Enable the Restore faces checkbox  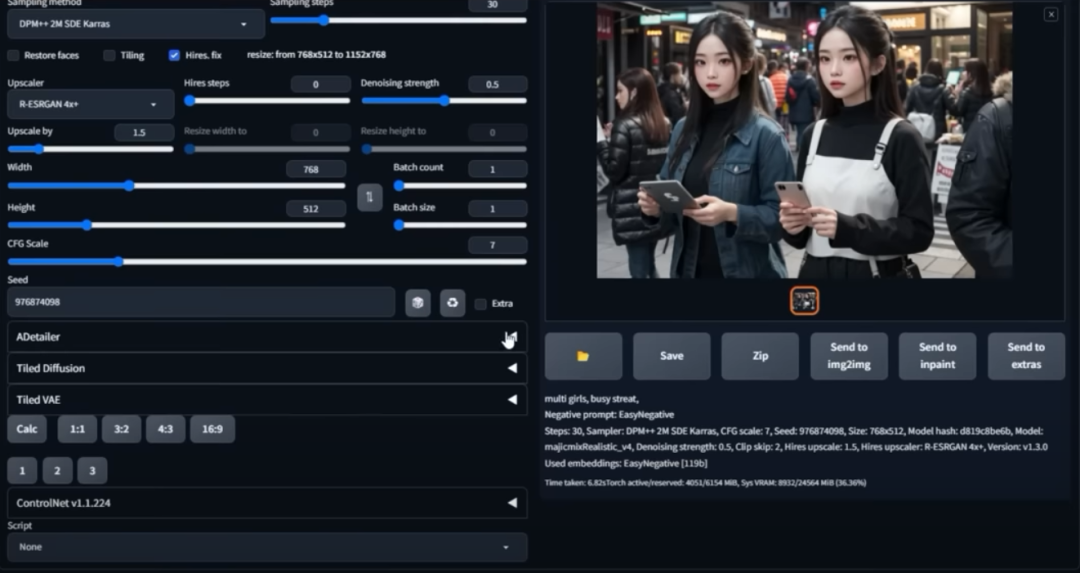coord(13,55)
